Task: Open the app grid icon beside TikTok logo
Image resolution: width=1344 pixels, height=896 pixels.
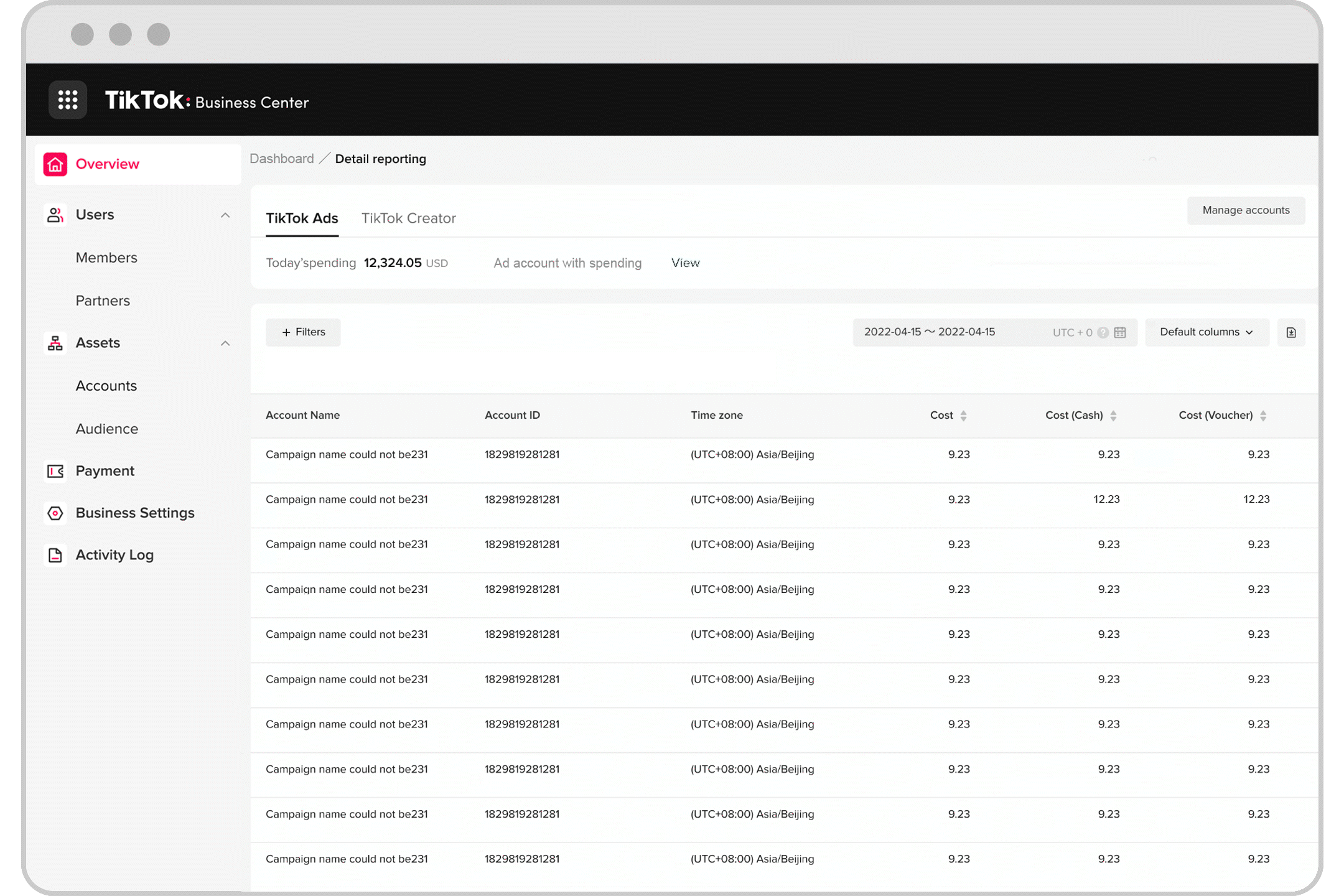Action: [68, 100]
